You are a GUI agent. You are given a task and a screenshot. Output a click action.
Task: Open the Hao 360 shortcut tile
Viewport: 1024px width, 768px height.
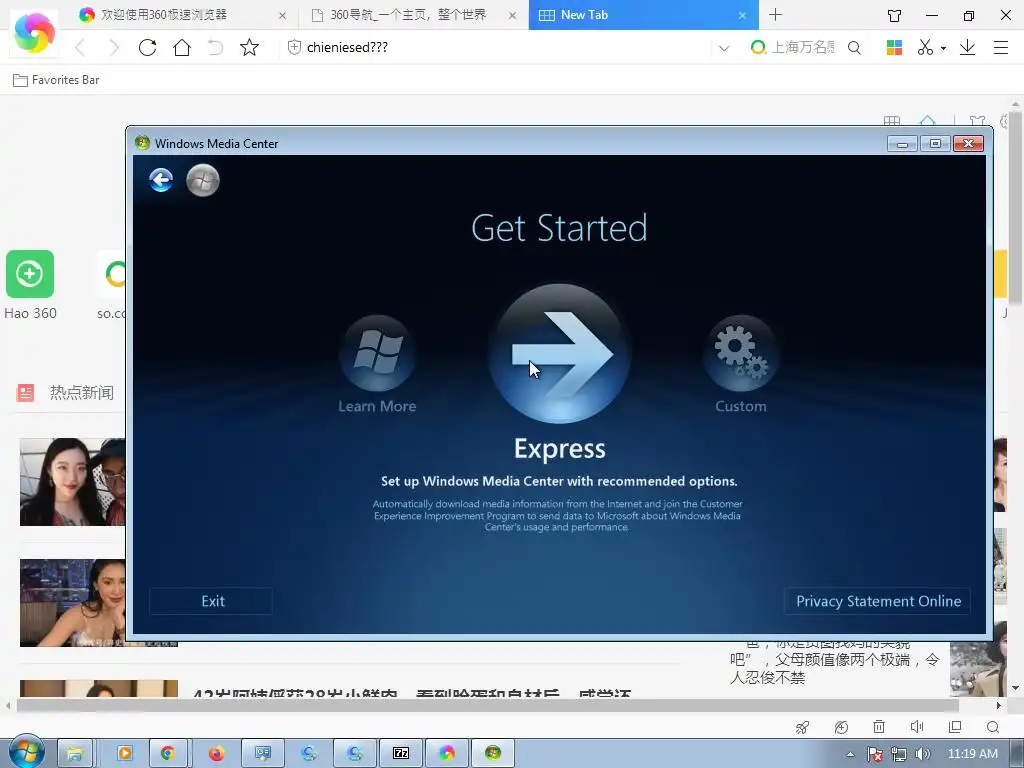tap(30, 274)
